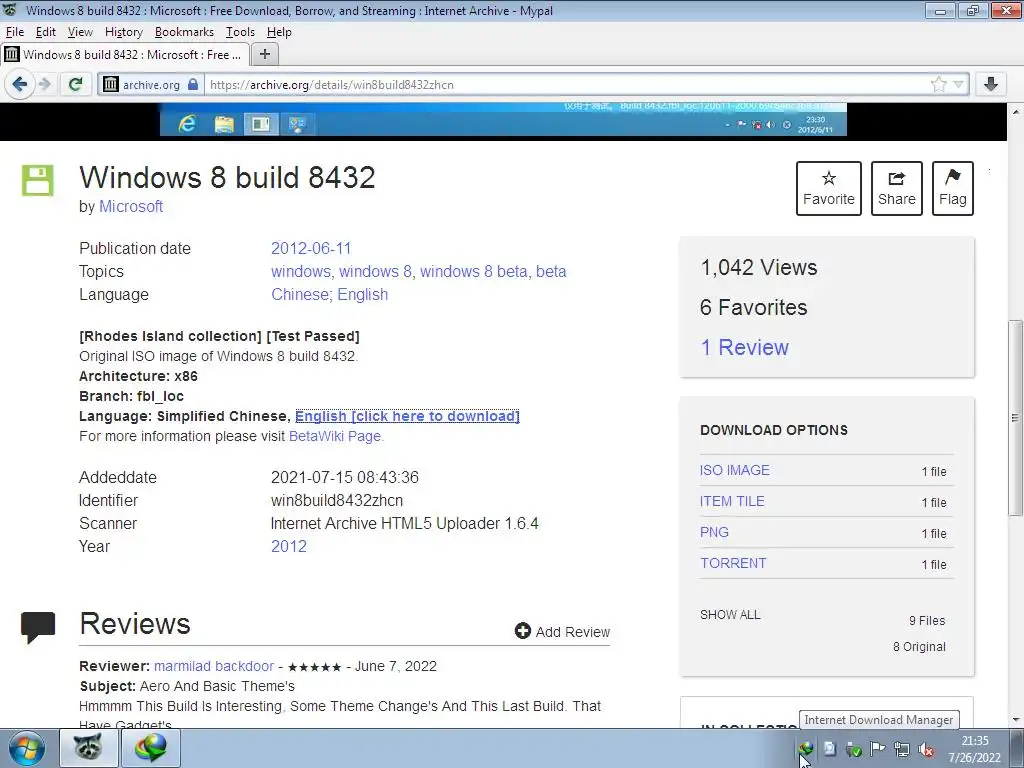Image resolution: width=1024 pixels, height=768 pixels.
Task: Open reviewer marmilad backdoor's profile
Action: point(214,666)
